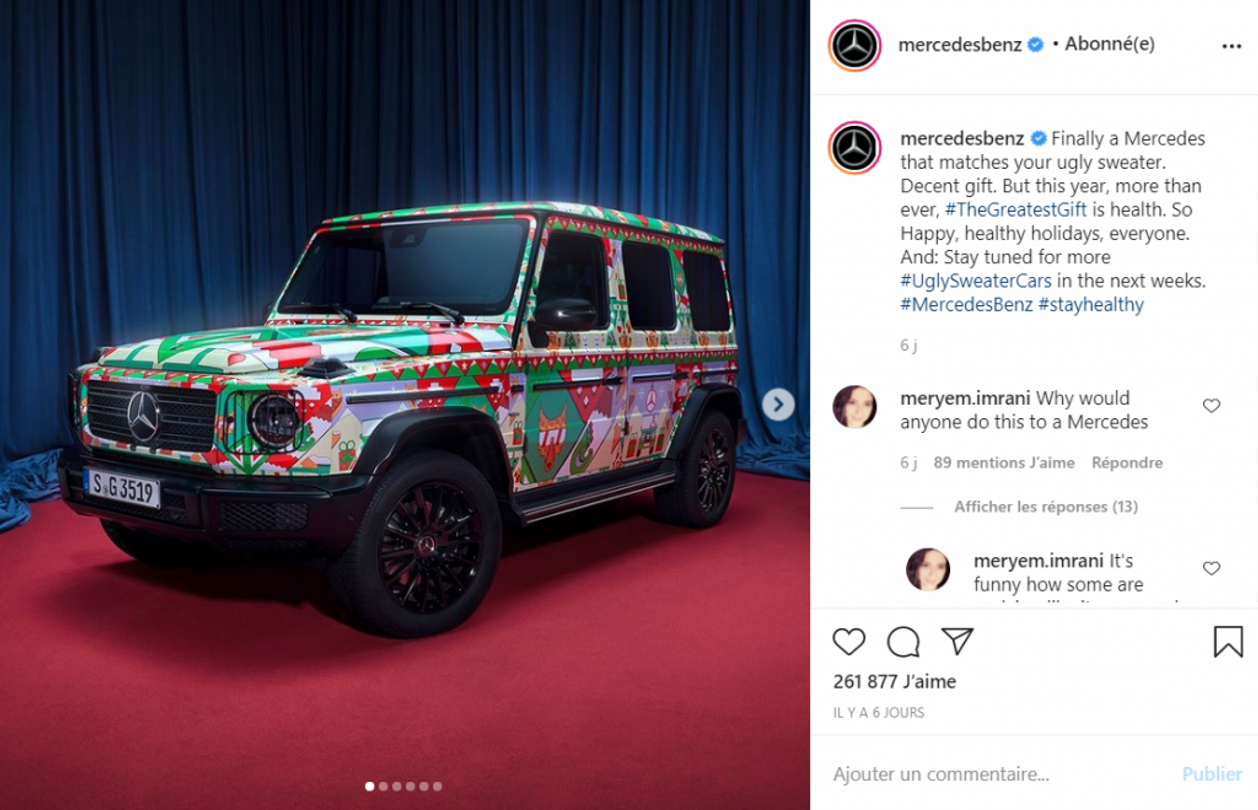Expand 'Afficher les réponses (13)'
The height and width of the screenshot is (810, 1258).
(1046, 507)
